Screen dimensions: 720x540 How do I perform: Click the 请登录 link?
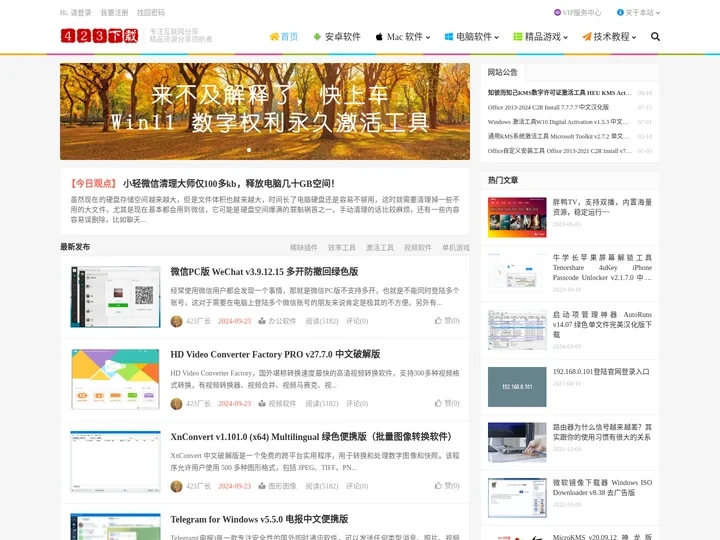click(81, 12)
